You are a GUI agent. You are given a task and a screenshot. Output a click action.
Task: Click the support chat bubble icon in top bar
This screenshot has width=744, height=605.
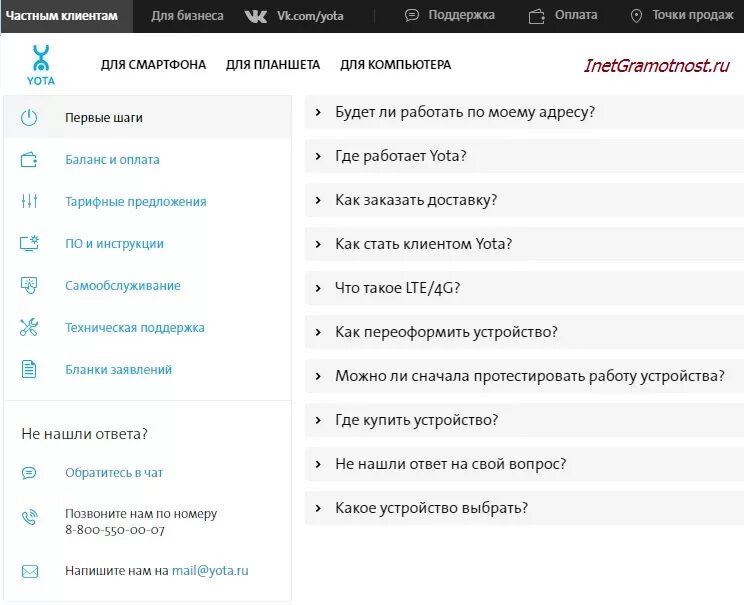click(x=412, y=16)
